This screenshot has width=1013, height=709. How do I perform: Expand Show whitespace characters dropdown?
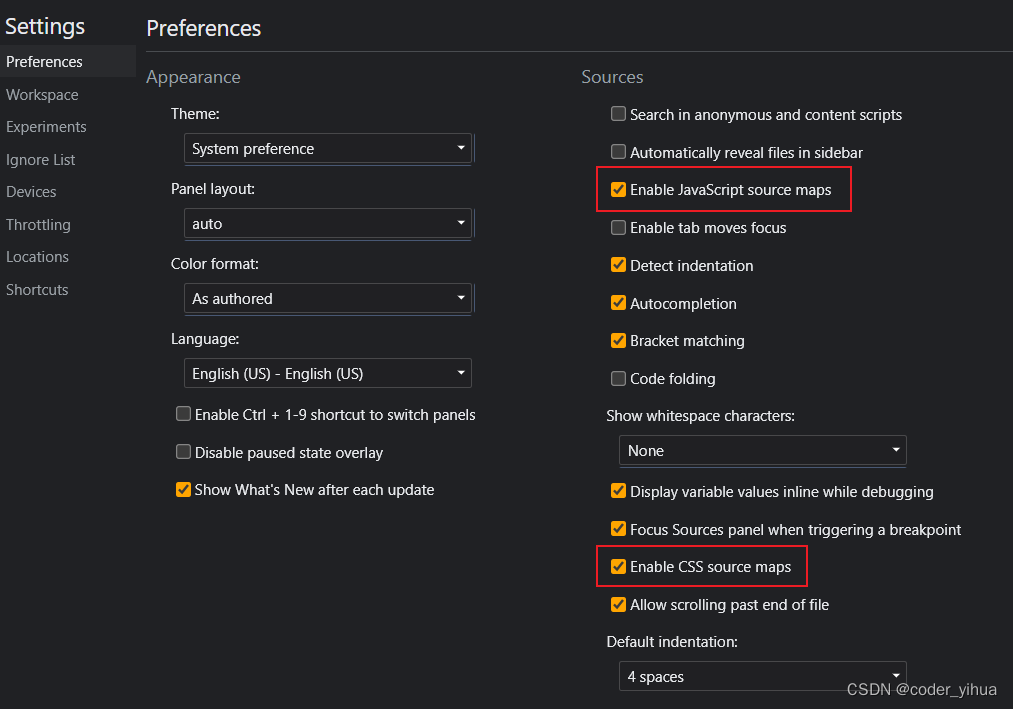tap(762, 451)
